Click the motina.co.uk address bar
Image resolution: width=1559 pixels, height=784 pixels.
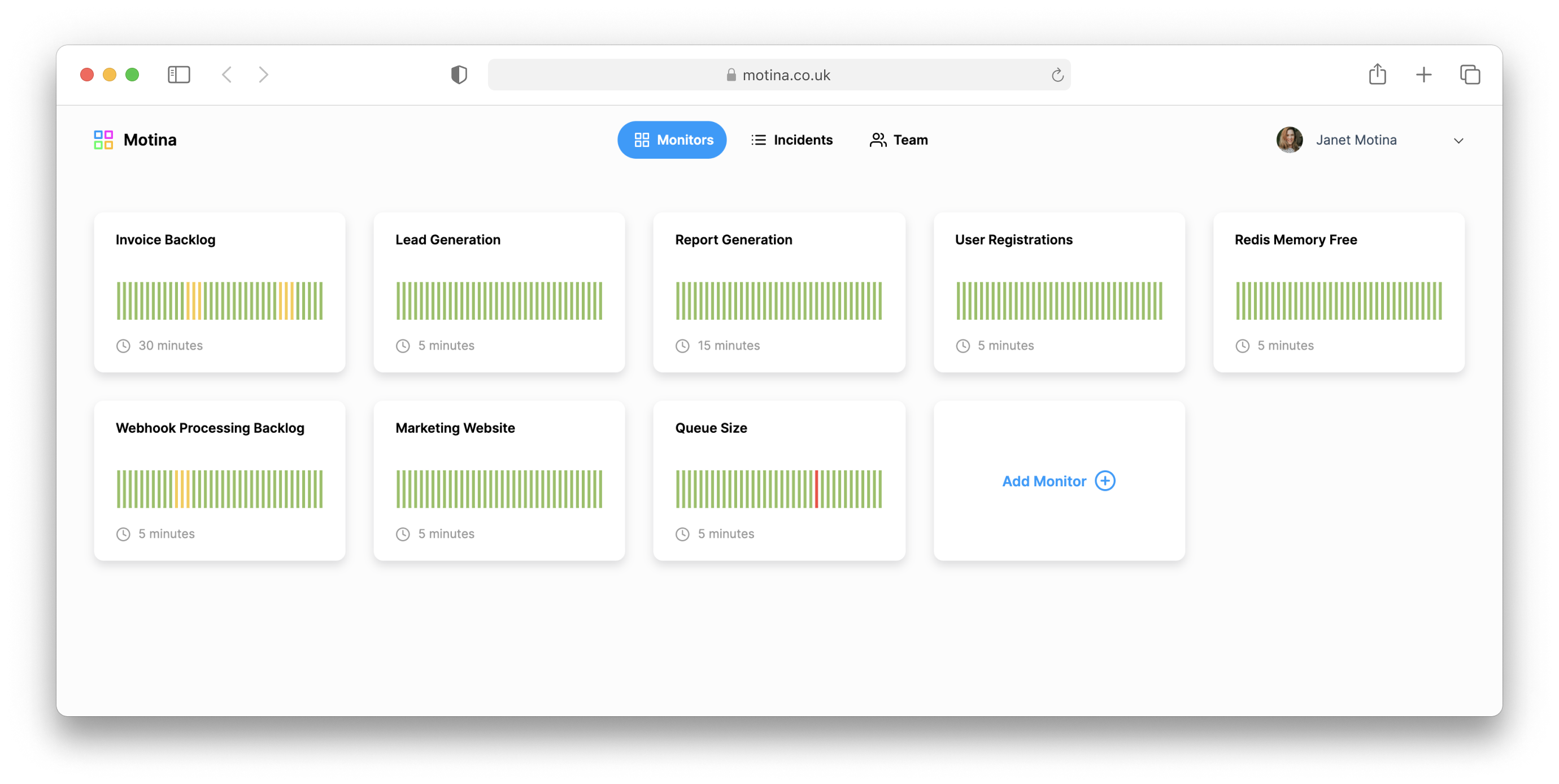[779, 75]
